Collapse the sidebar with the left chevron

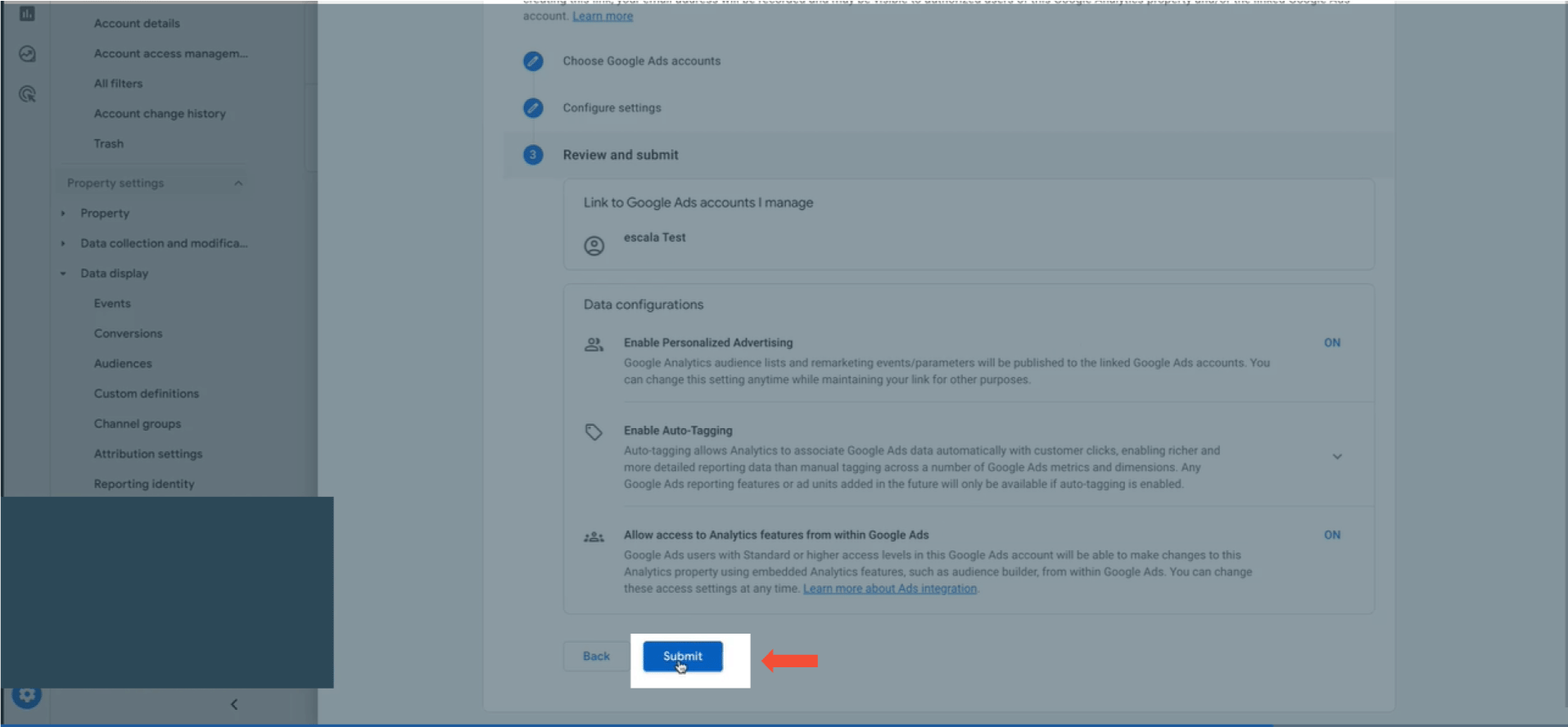tap(234, 704)
